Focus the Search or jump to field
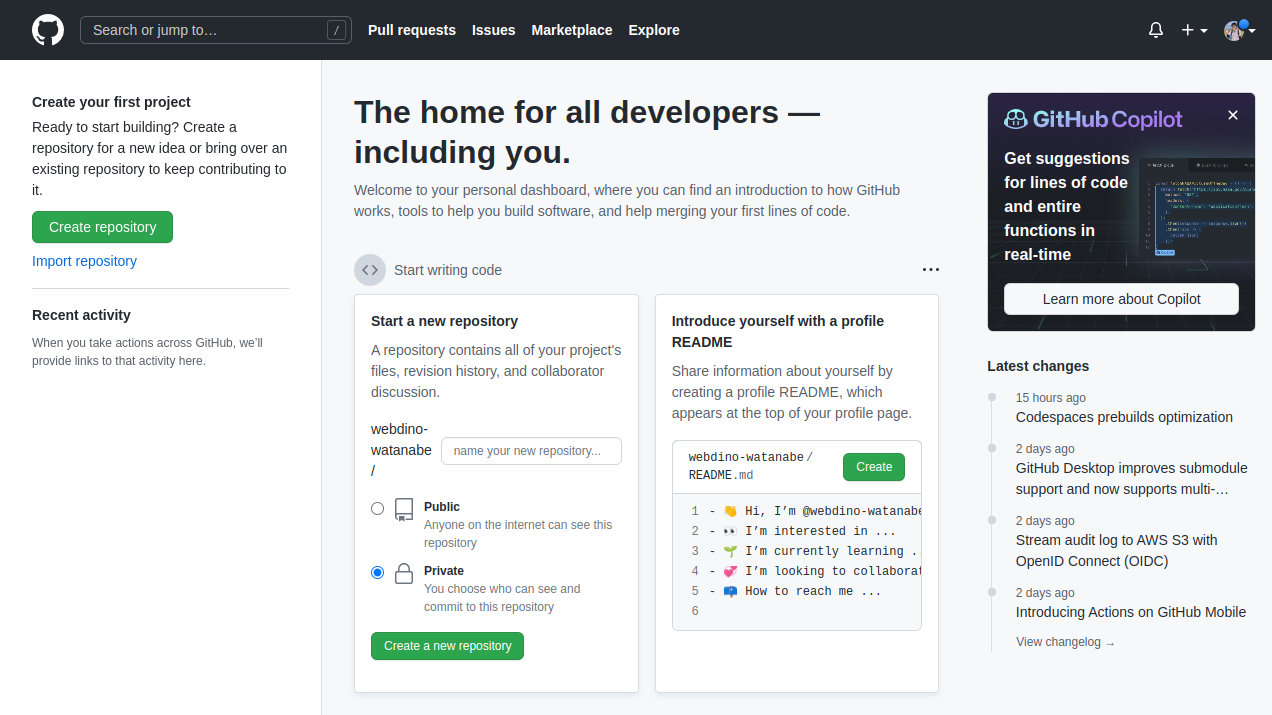 pyautogui.click(x=216, y=30)
